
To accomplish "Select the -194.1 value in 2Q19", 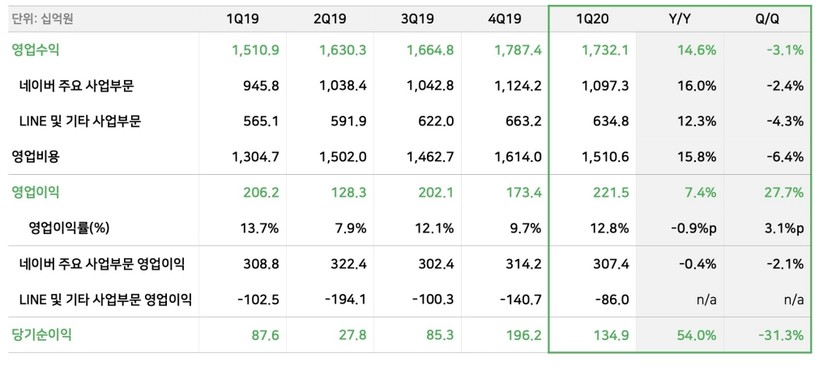I will (x=345, y=300).
